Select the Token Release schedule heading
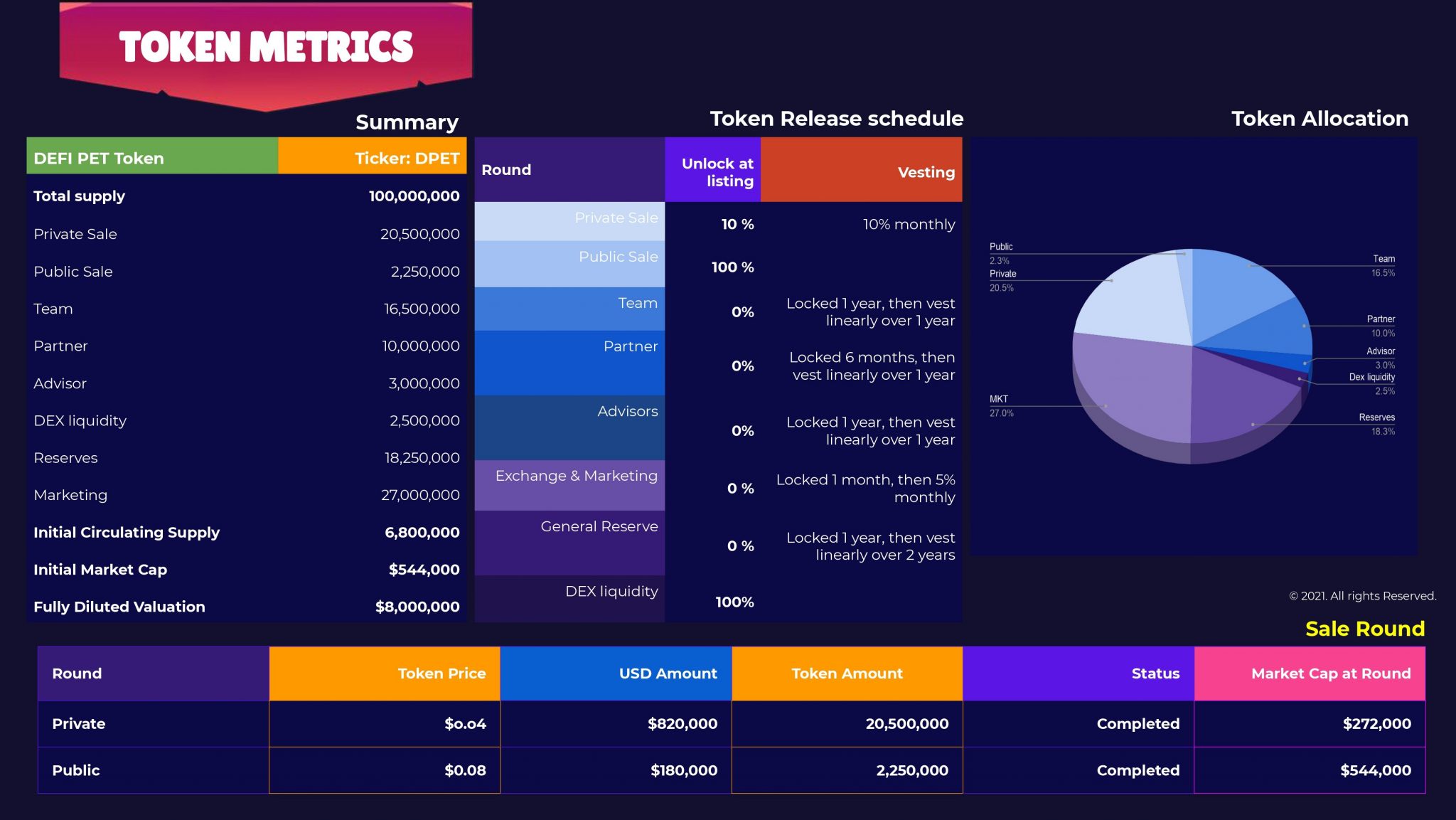This screenshot has width=1456, height=820. click(837, 119)
